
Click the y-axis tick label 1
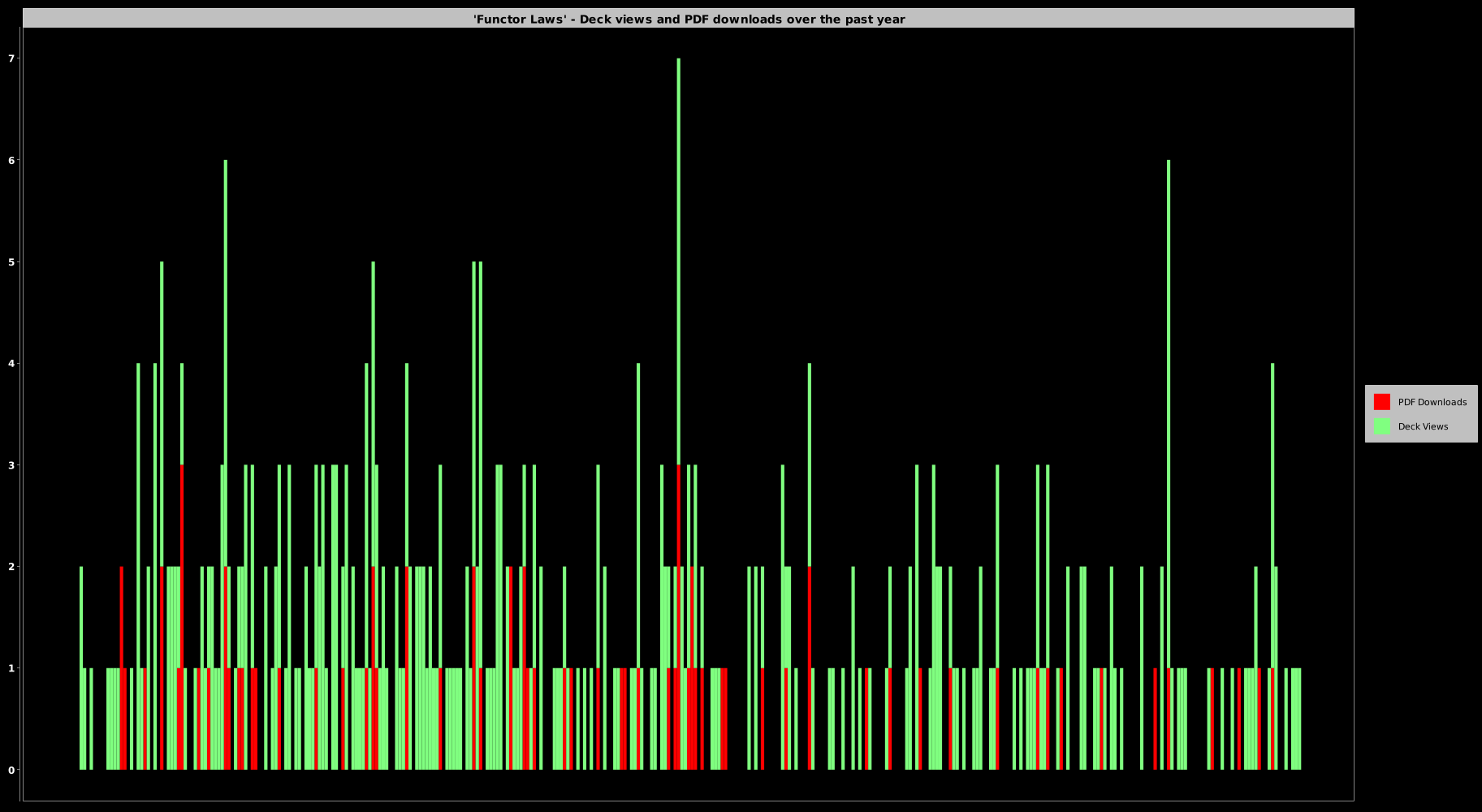[11, 667]
